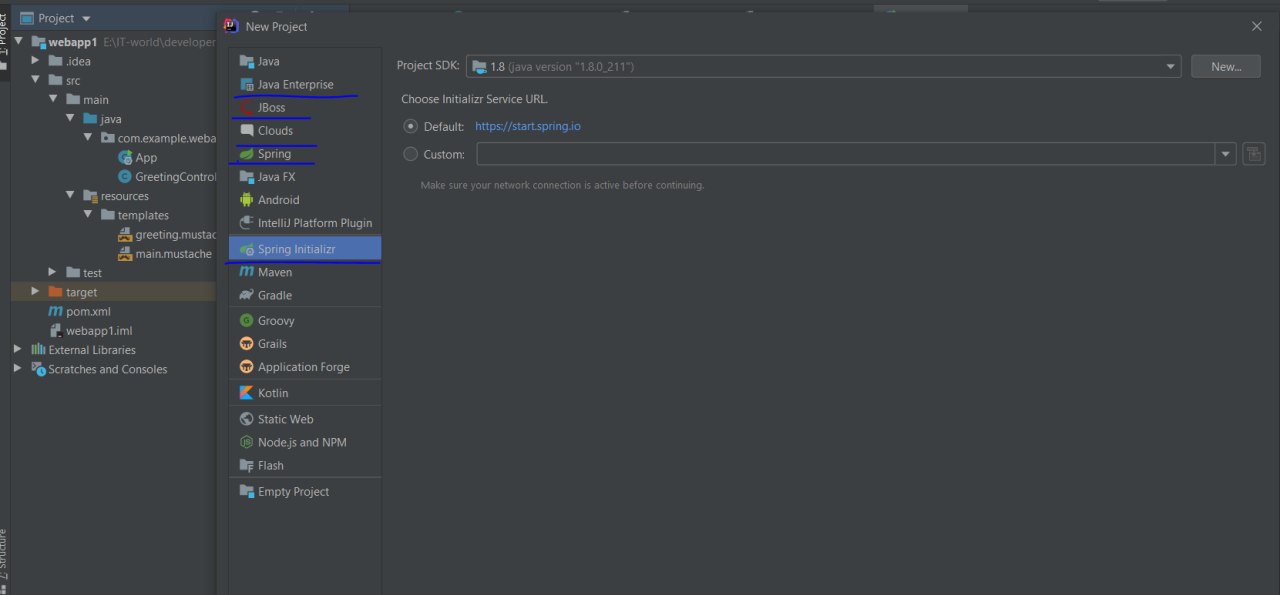
Task: Choose Gradle project type
Action: pos(305,295)
